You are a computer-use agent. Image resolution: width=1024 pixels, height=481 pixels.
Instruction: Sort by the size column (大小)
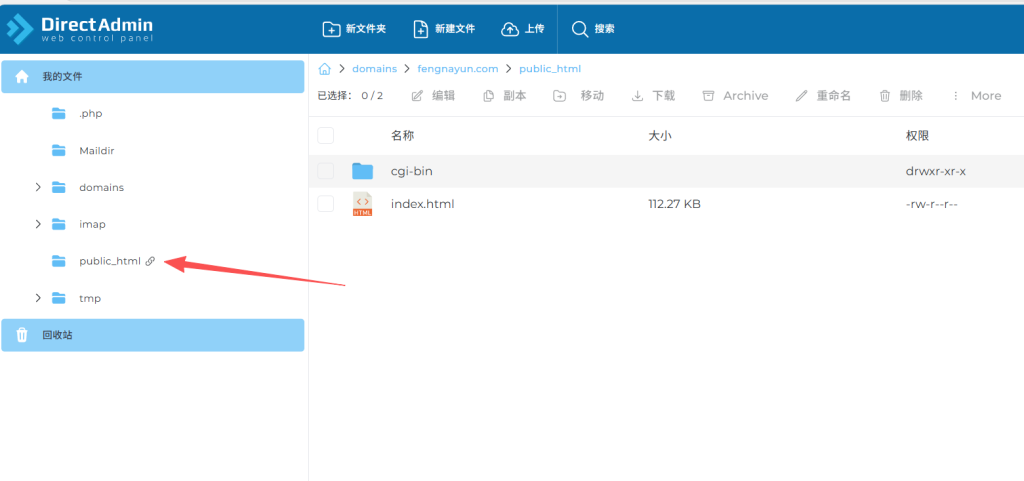coord(658,135)
